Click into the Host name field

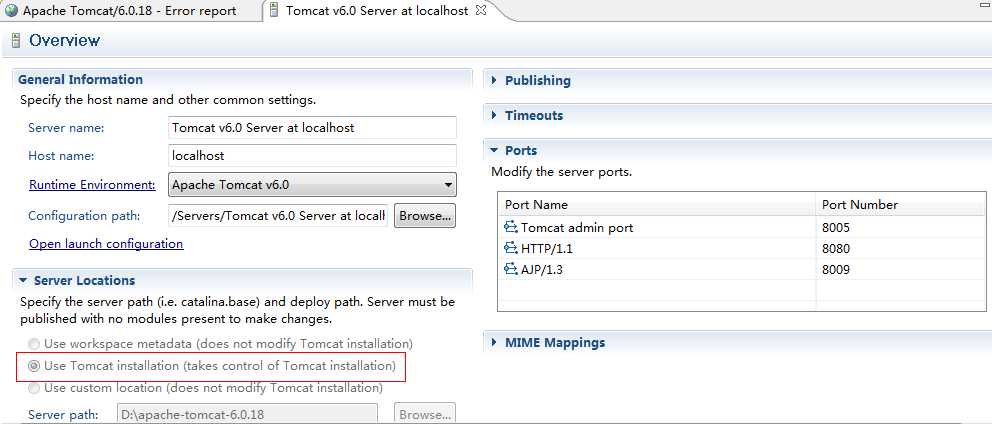click(x=313, y=155)
